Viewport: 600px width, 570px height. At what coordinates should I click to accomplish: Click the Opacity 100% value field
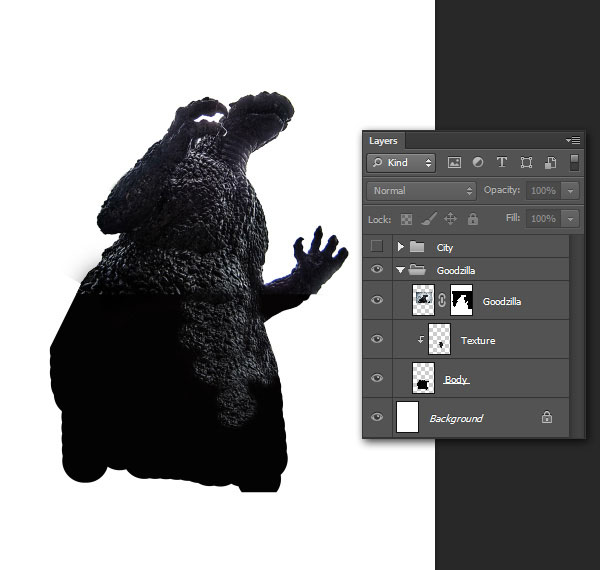point(543,191)
